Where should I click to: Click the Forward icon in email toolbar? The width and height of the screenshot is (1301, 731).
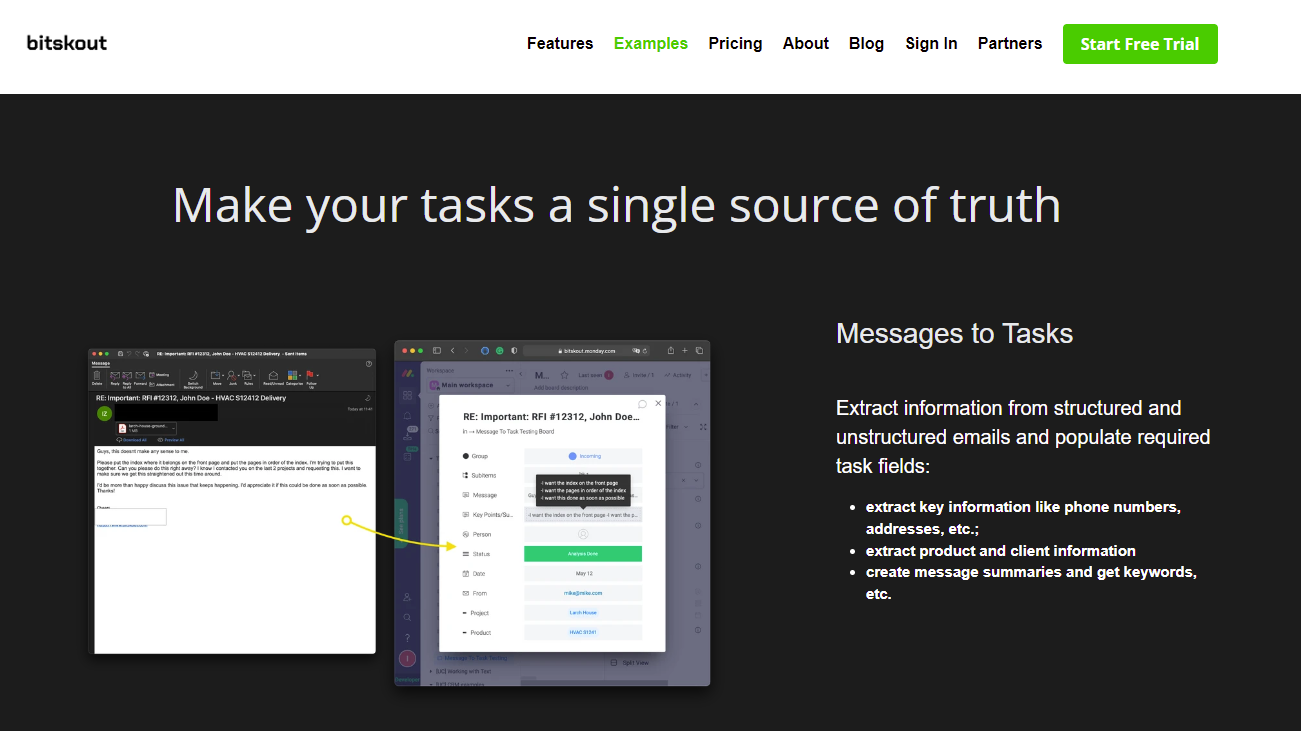pyautogui.click(x=140, y=375)
